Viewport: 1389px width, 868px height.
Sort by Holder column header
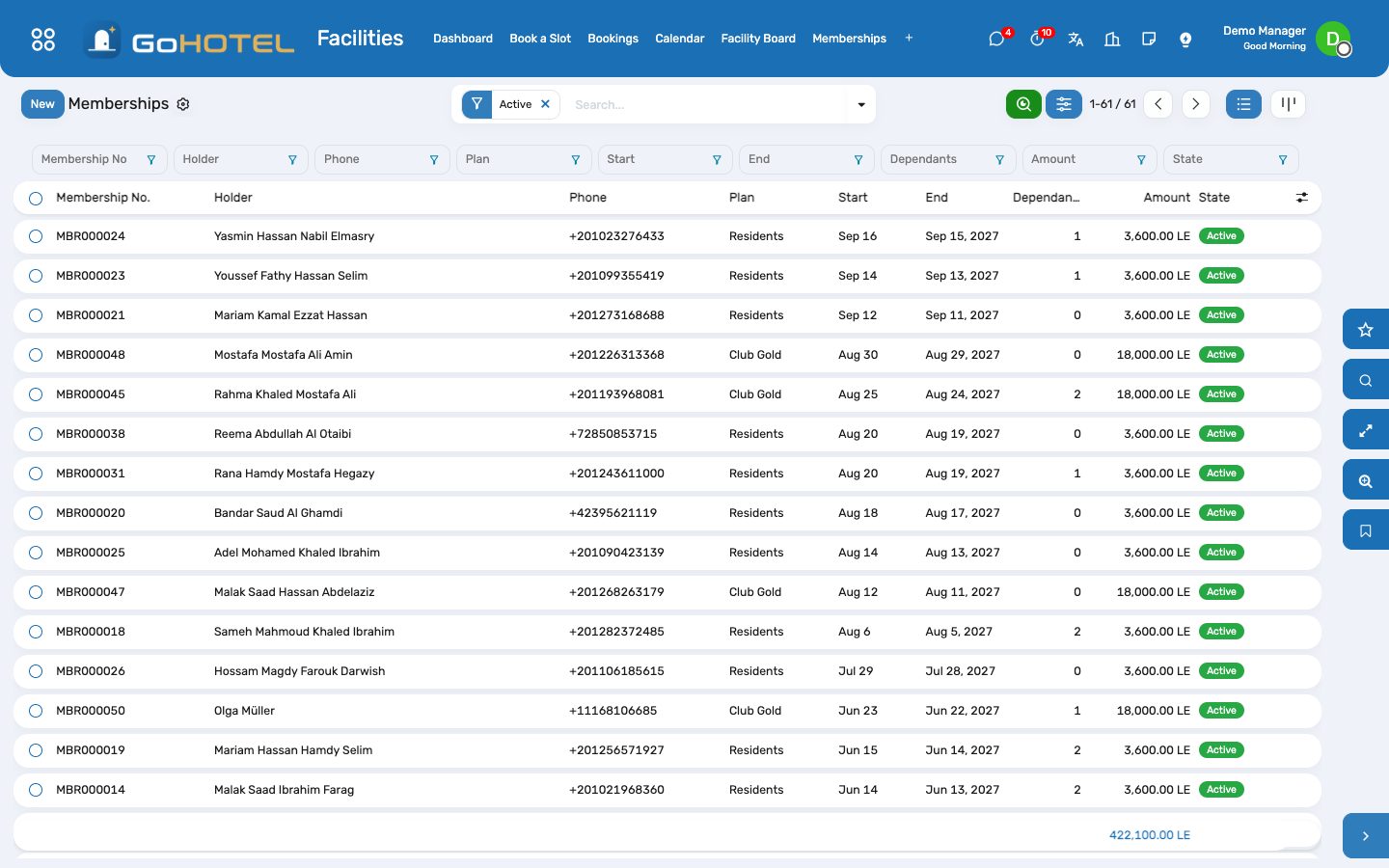point(233,198)
